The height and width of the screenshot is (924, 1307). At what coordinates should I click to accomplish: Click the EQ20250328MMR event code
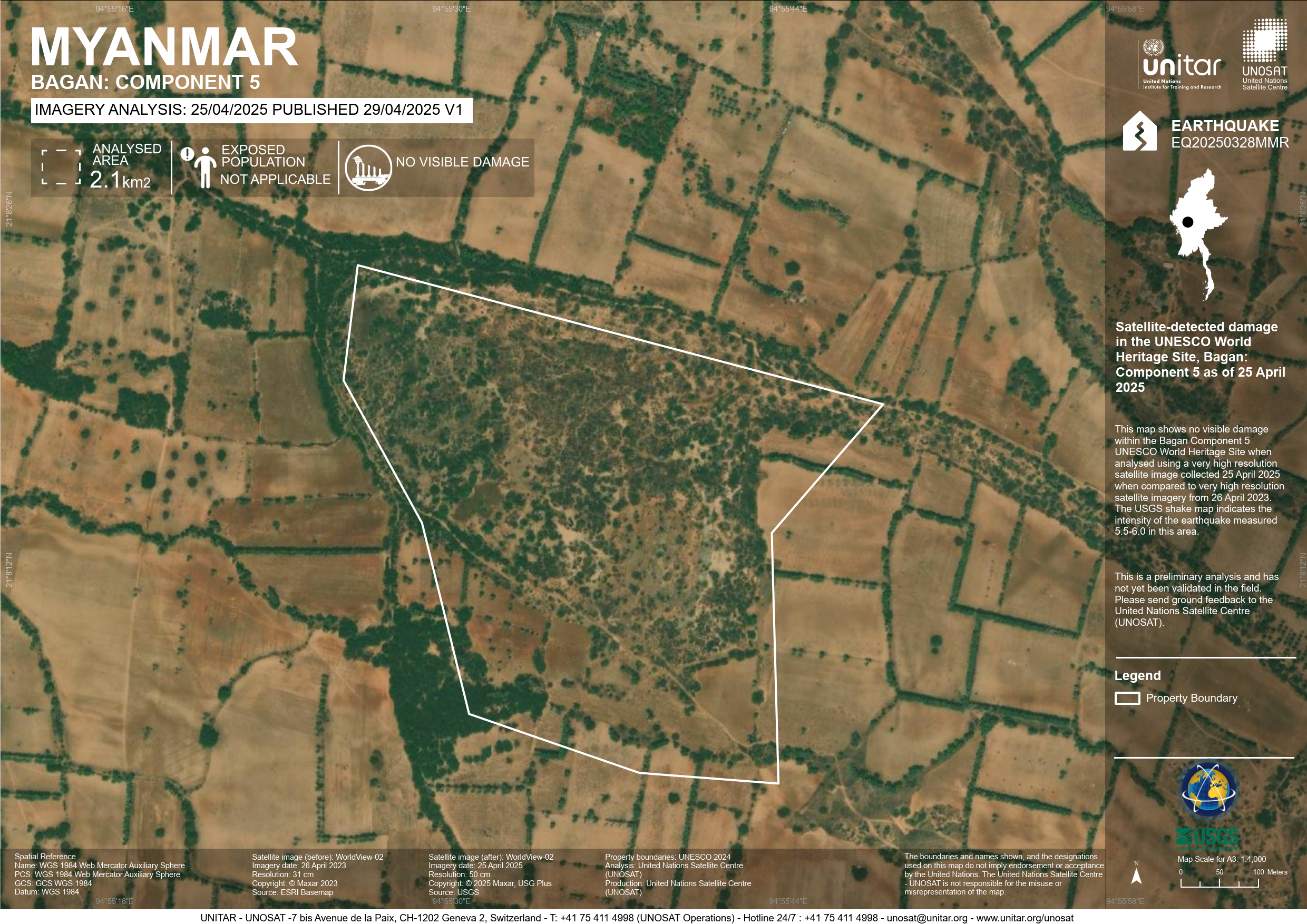coord(1230,143)
